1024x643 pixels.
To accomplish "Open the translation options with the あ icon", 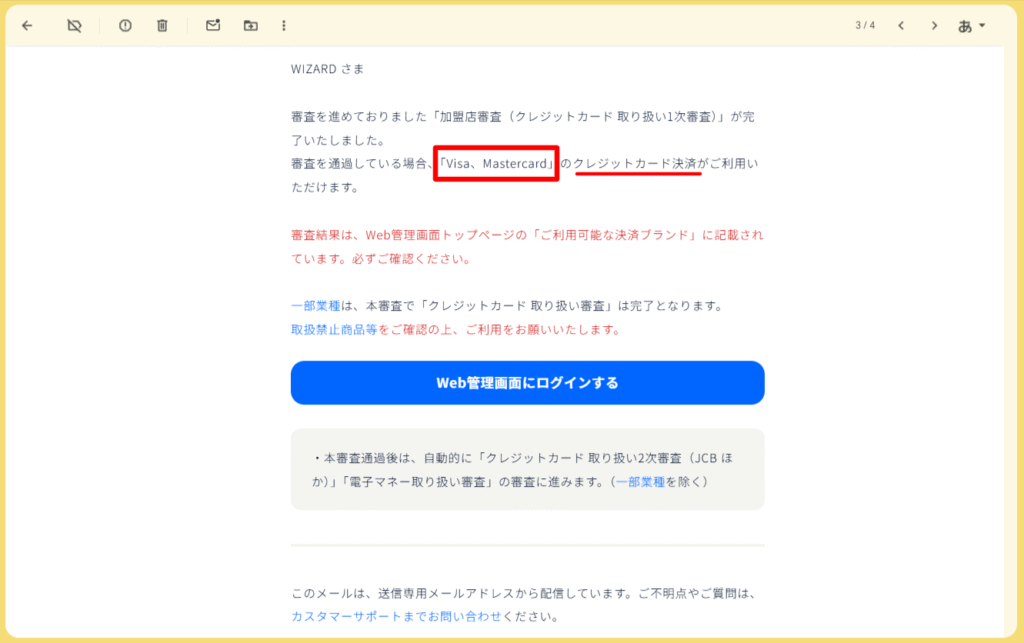I will click(x=966, y=25).
